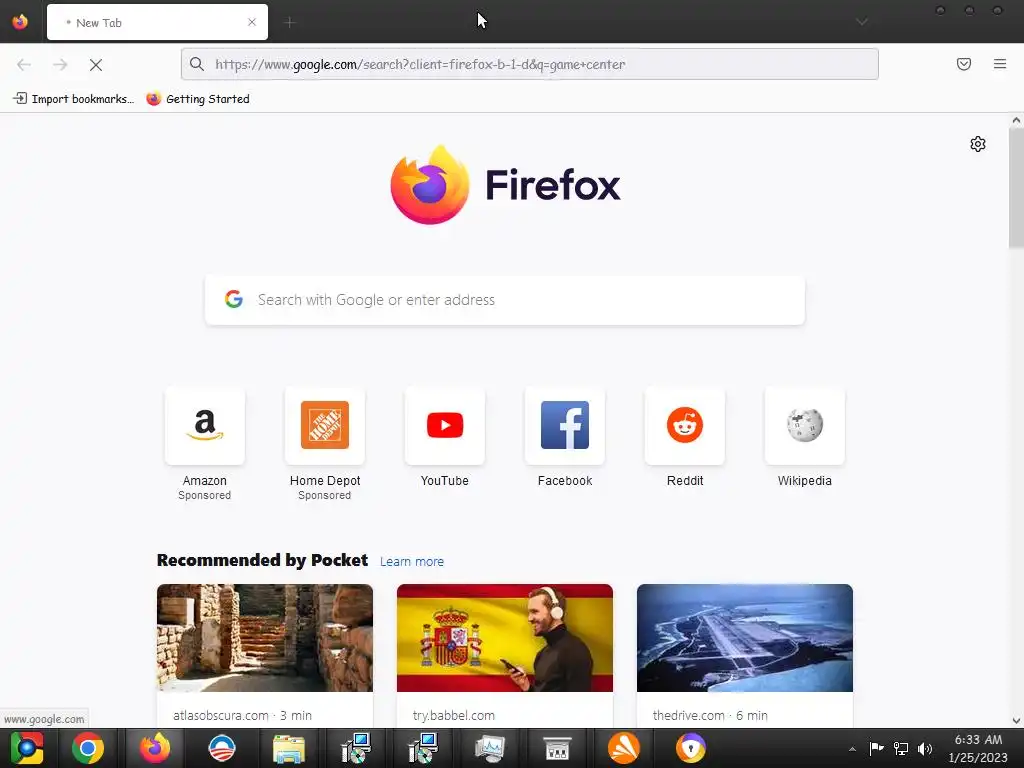Viewport: 1024px width, 768px height.
Task: Switch to Firefox in the taskbar
Action: pyautogui.click(x=155, y=748)
